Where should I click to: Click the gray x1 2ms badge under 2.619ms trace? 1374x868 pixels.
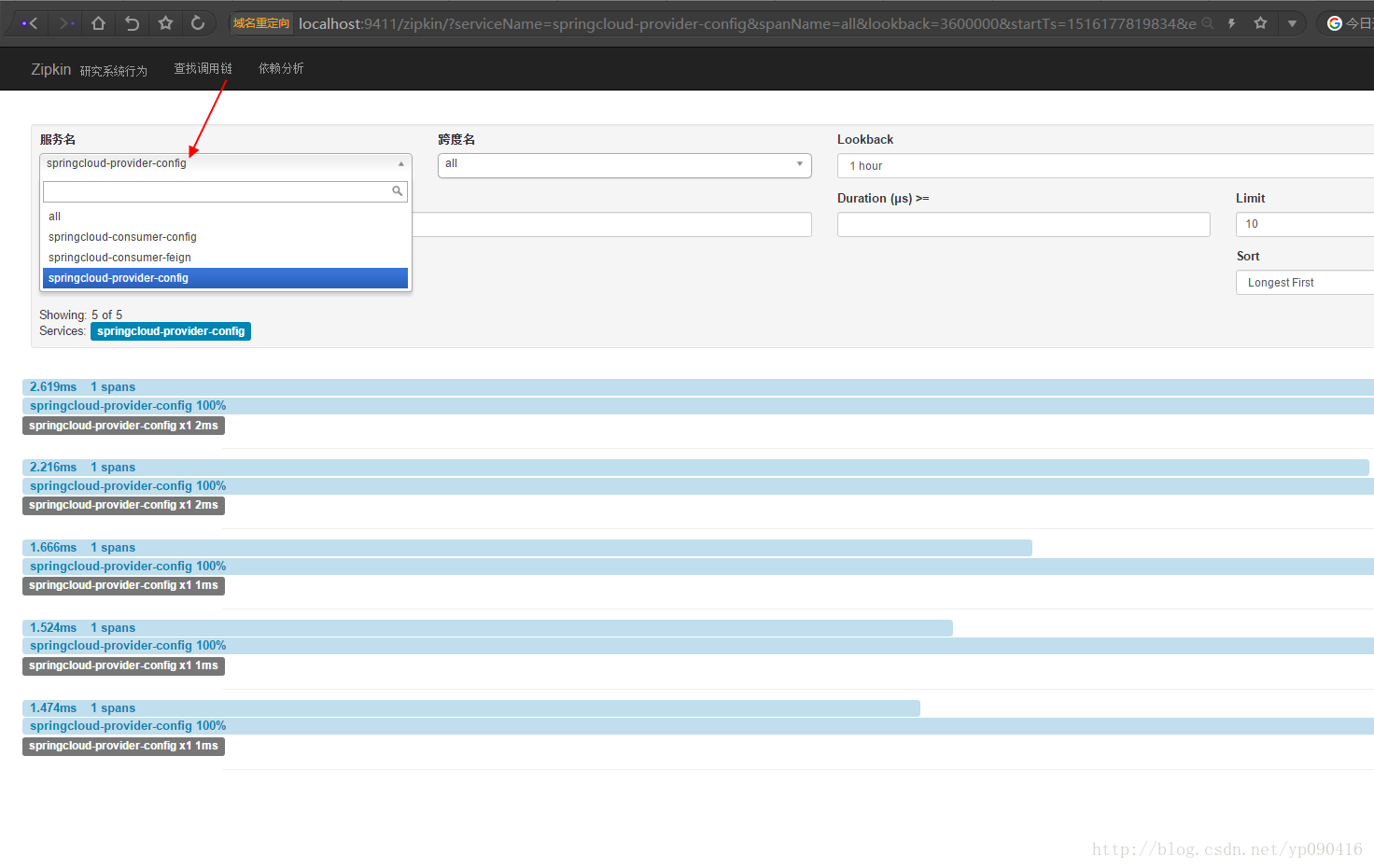123,426
